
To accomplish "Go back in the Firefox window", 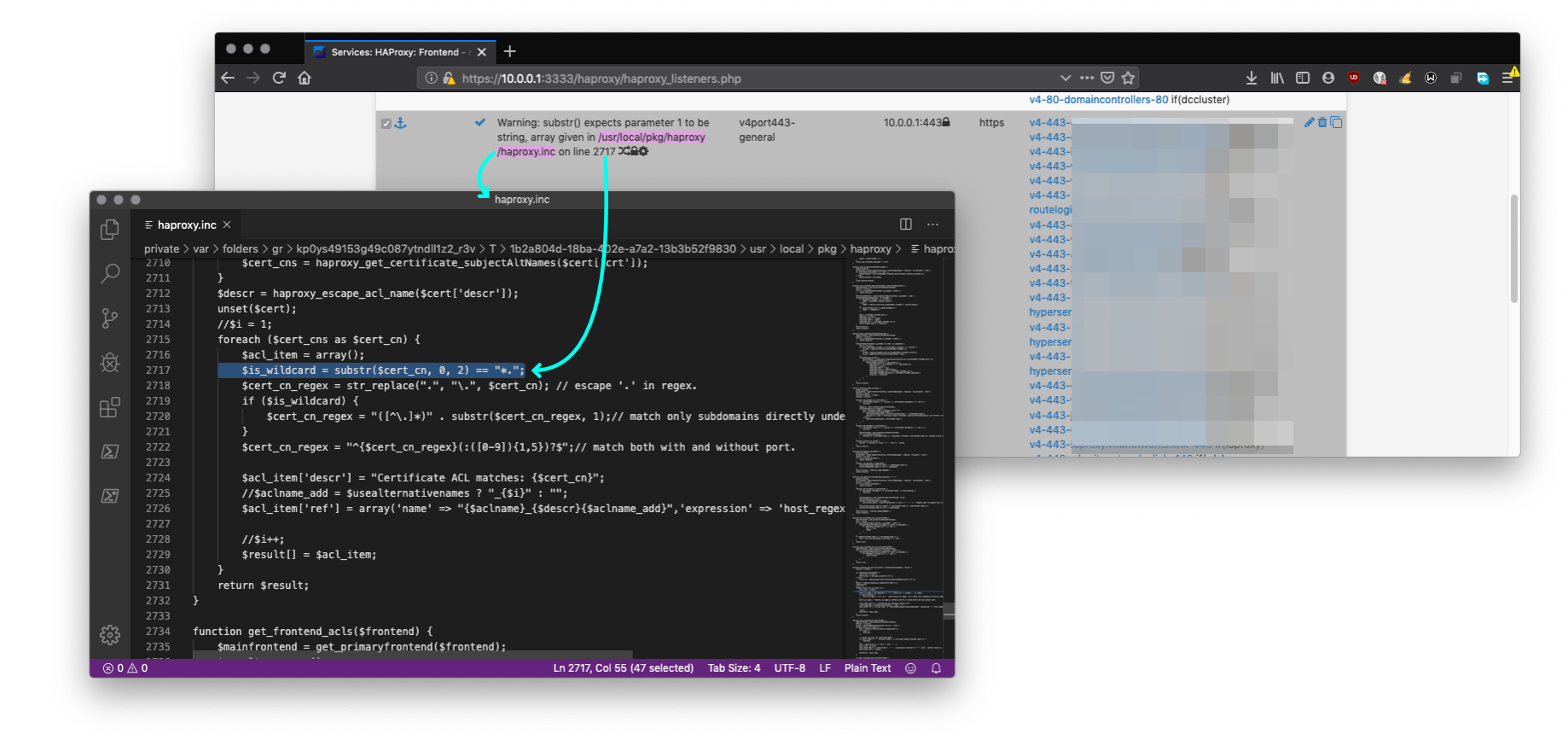I will [x=228, y=78].
